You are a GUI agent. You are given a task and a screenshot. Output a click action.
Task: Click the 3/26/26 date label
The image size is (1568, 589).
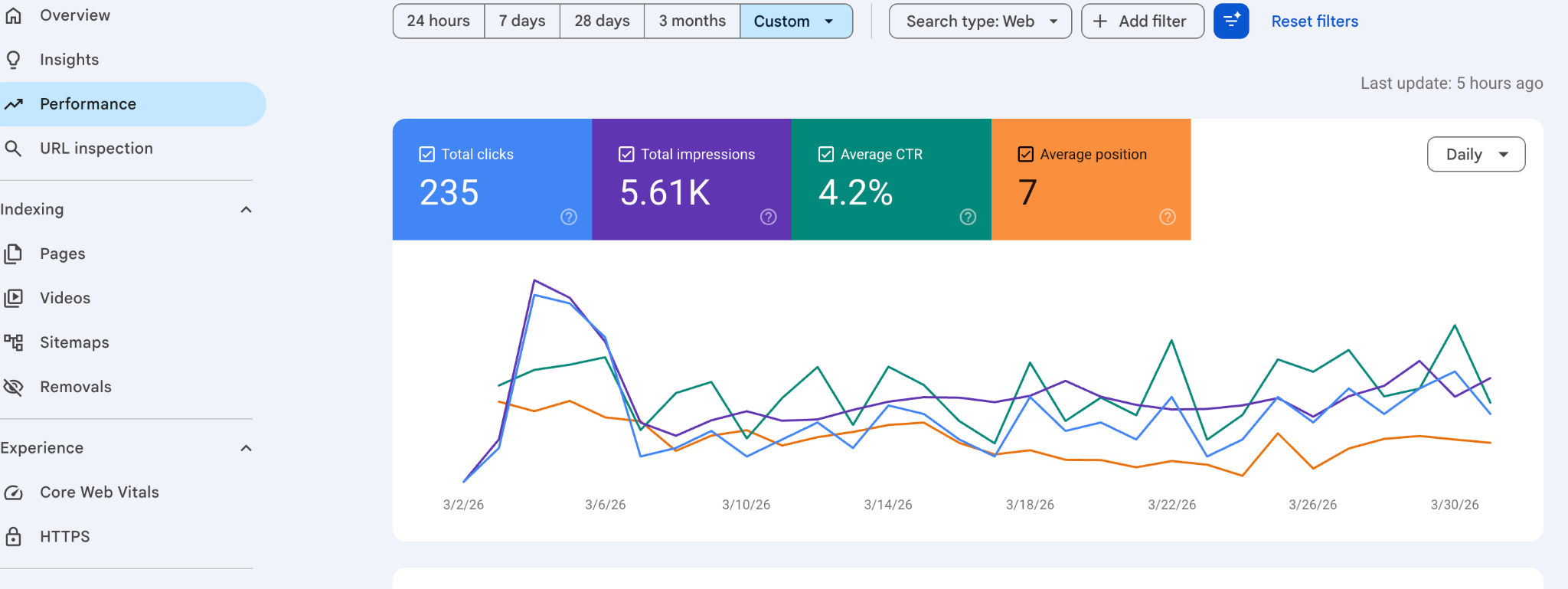(x=1313, y=505)
